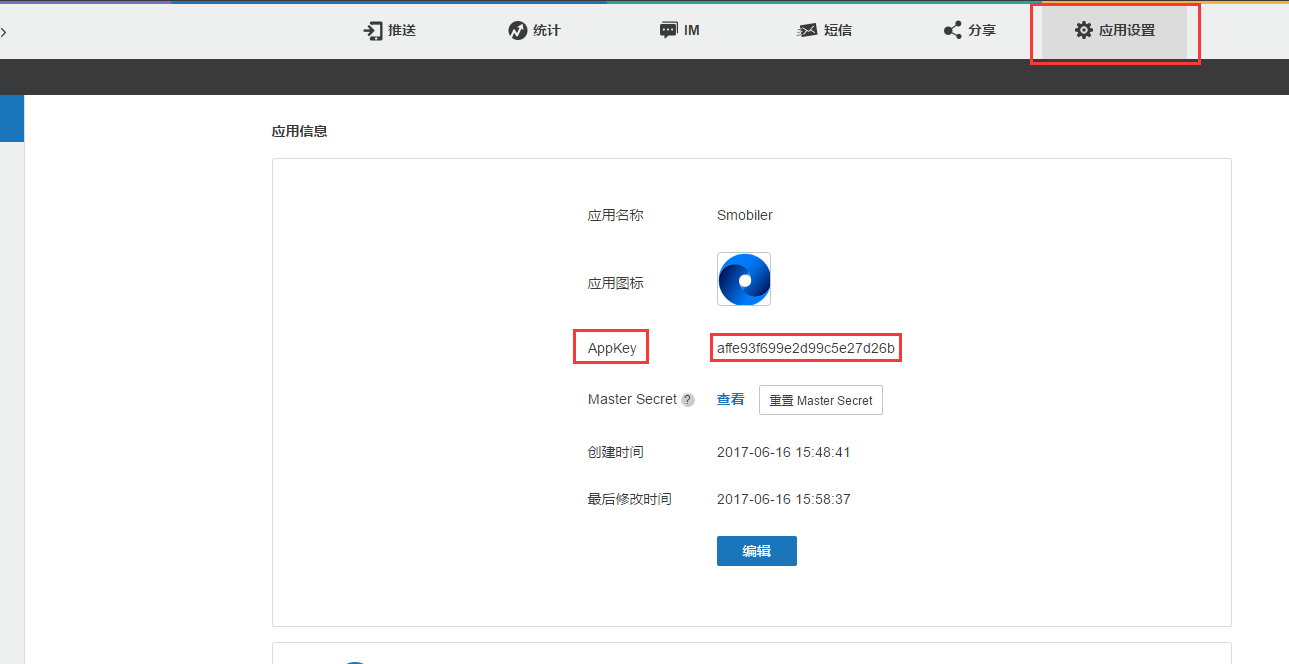Viewport: 1289px width, 664px height.
Task: Click the last modified time 2017-06-16 15:58:37
Action: coord(784,499)
